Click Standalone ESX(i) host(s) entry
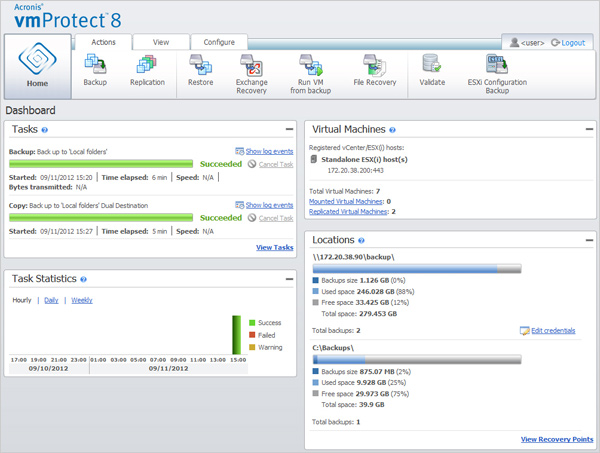The image size is (600, 453). 364,159
